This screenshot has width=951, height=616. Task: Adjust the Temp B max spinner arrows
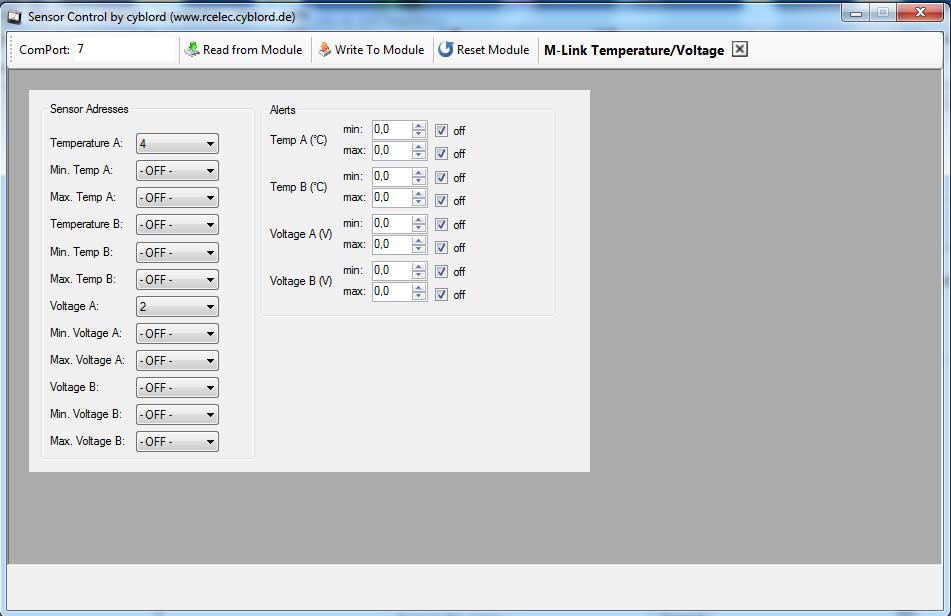(418, 198)
